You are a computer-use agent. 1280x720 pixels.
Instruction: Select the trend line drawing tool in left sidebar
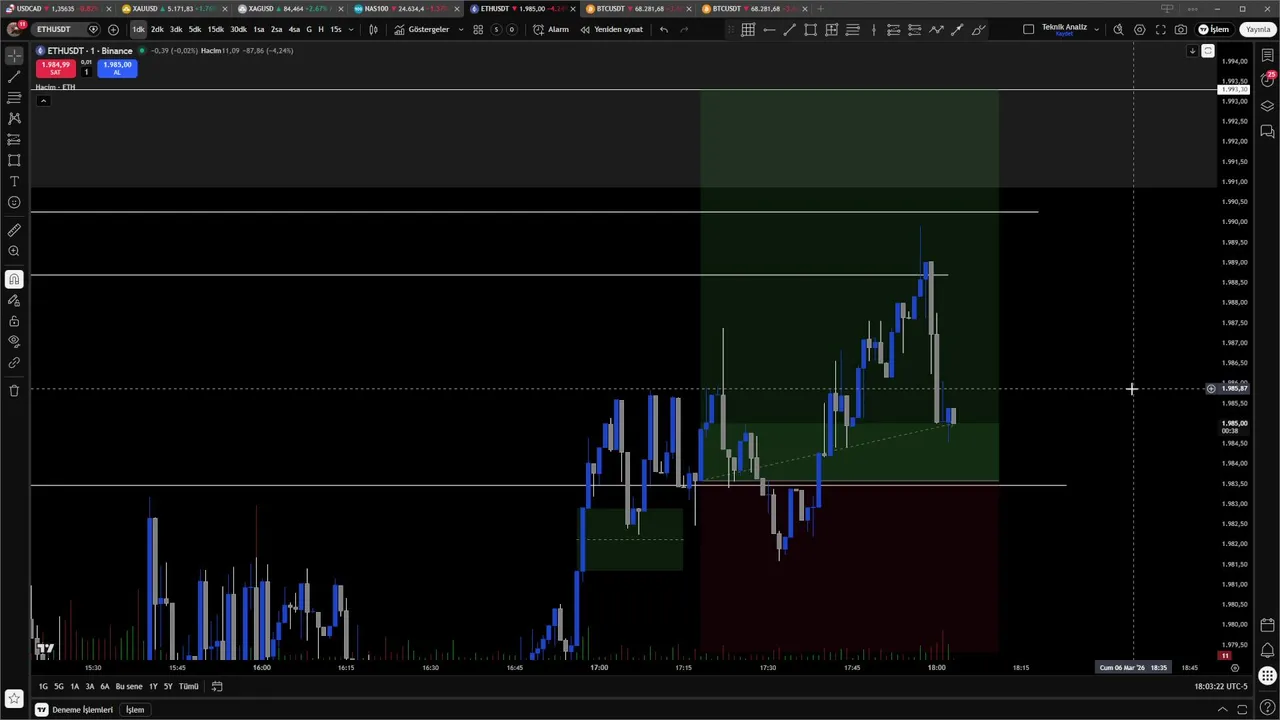[14, 77]
